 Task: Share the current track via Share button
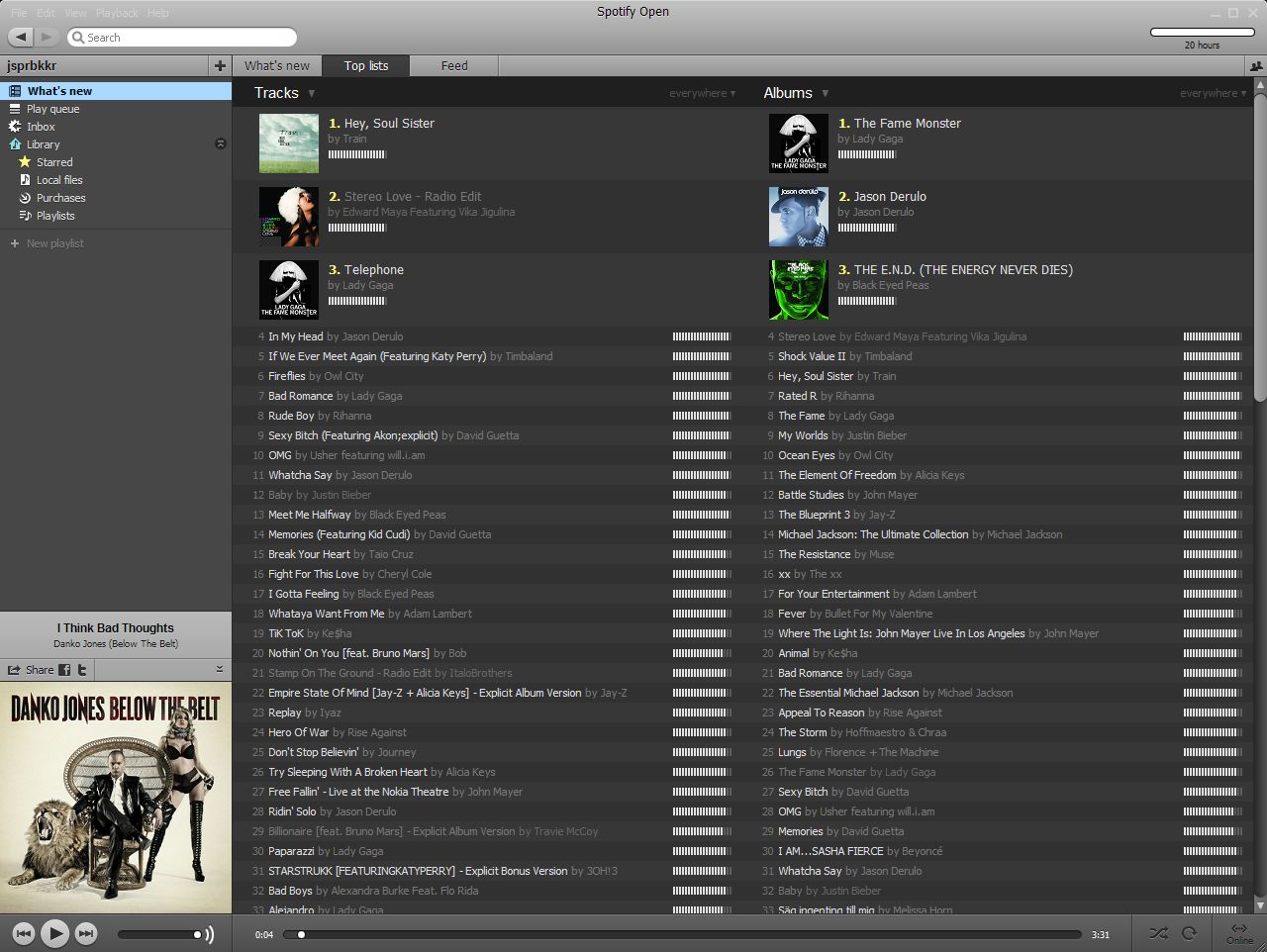31,670
